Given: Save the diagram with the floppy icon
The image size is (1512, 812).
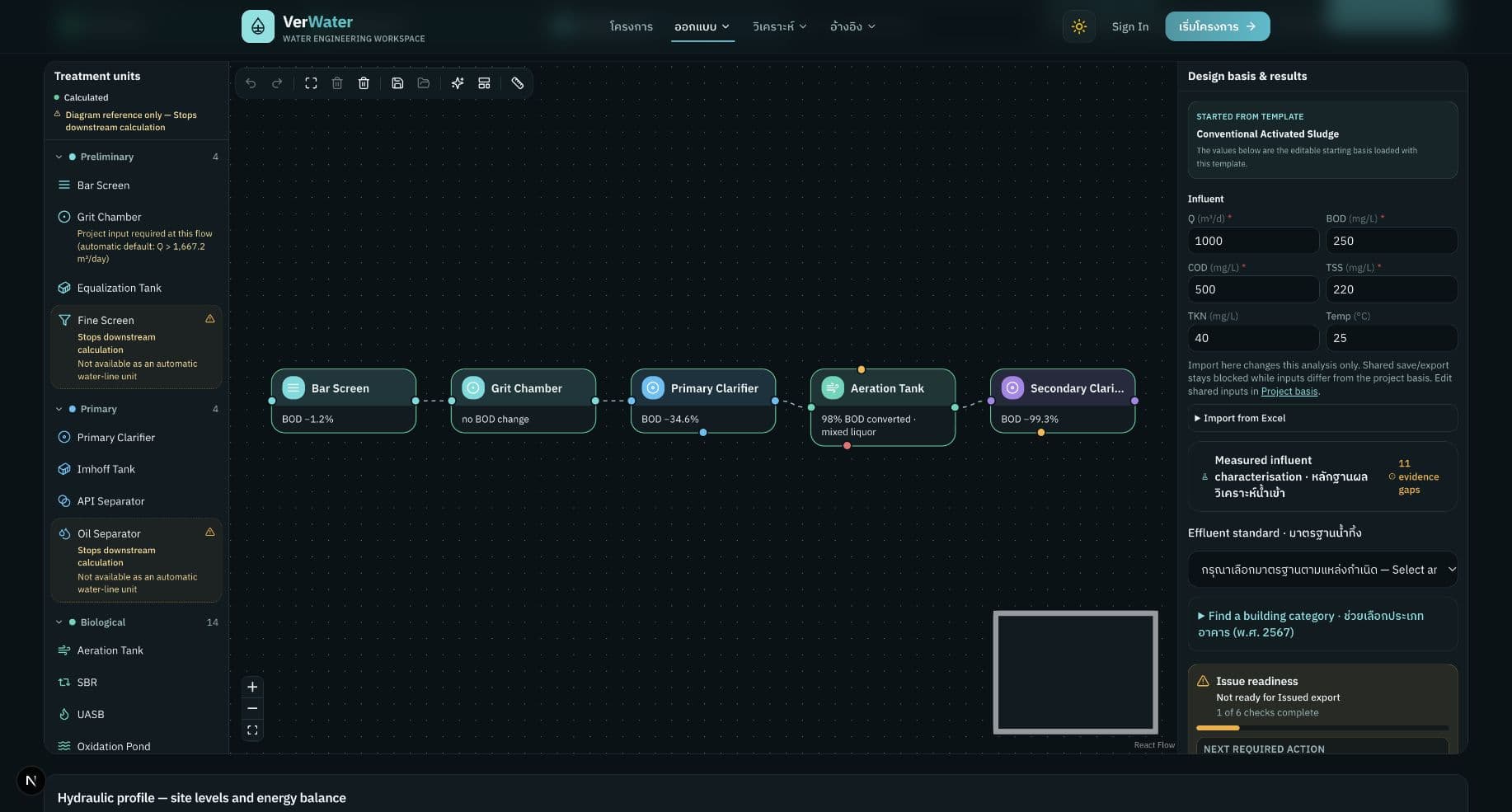Looking at the screenshot, I should [x=397, y=83].
